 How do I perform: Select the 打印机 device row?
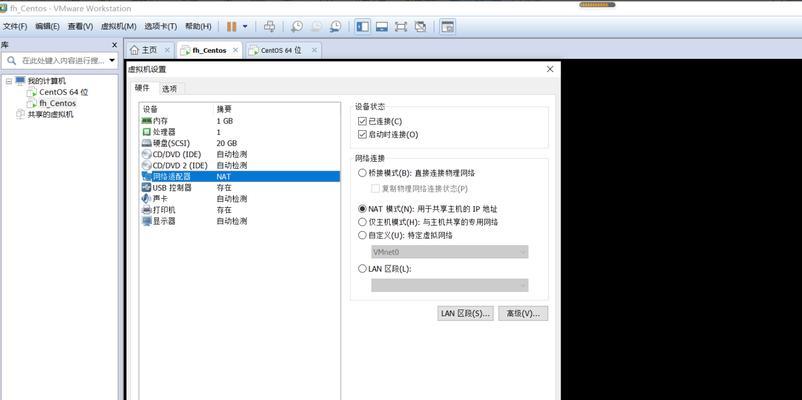pyautogui.click(x=239, y=210)
